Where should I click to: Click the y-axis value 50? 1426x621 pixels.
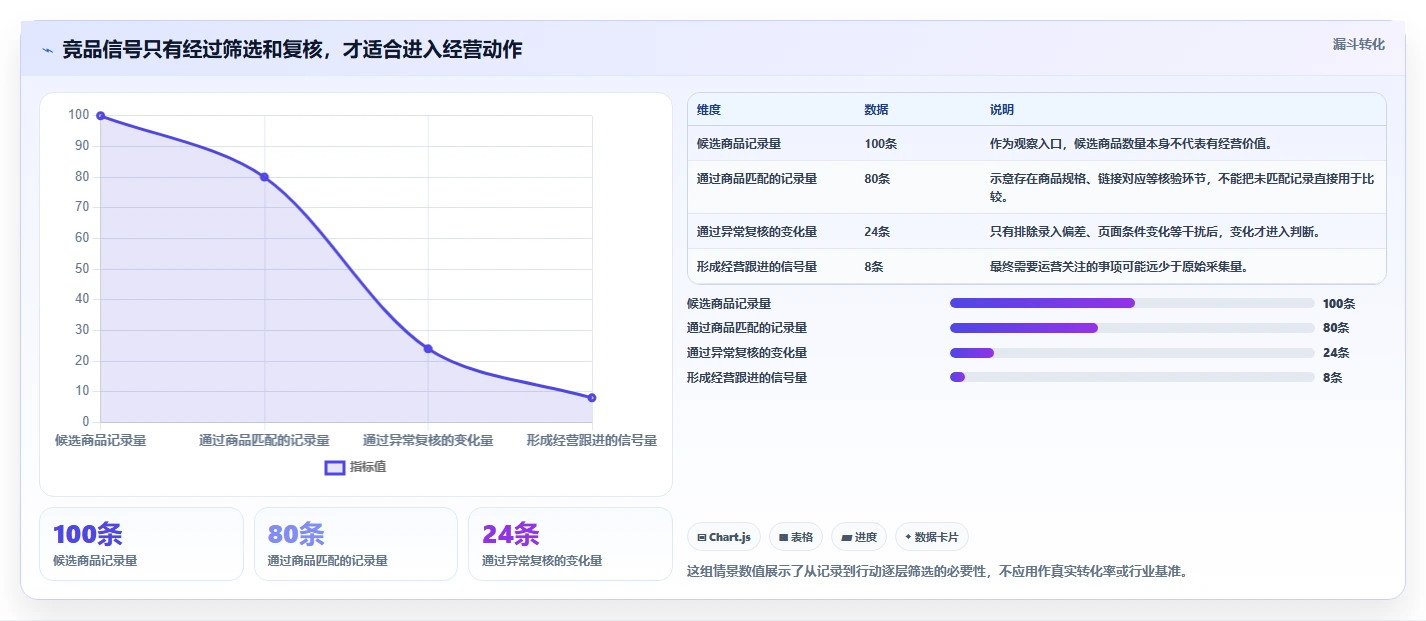click(x=82, y=269)
